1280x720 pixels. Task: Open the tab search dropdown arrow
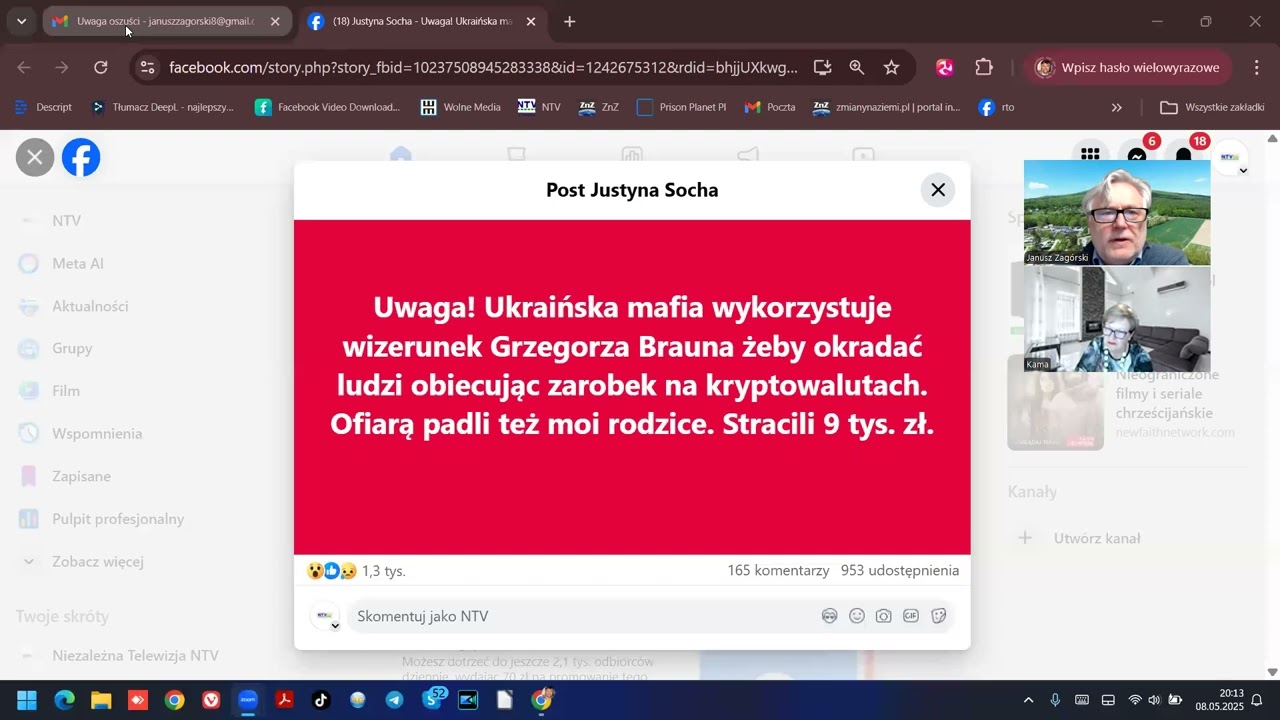[x=21, y=21]
